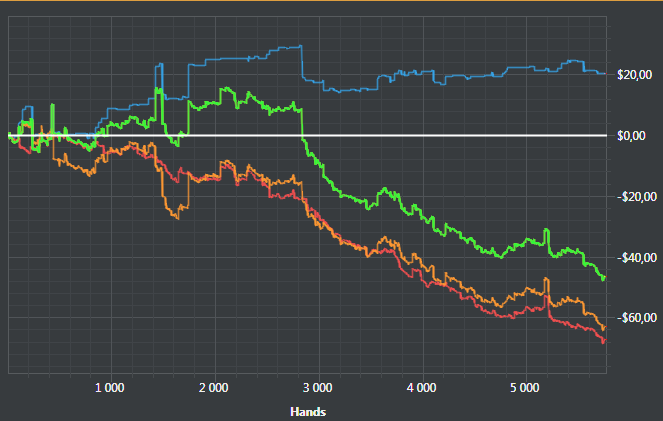Click the 5 000 hands axis label
The width and height of the screenshot is (663, 421).
click(x=525, y=388)
